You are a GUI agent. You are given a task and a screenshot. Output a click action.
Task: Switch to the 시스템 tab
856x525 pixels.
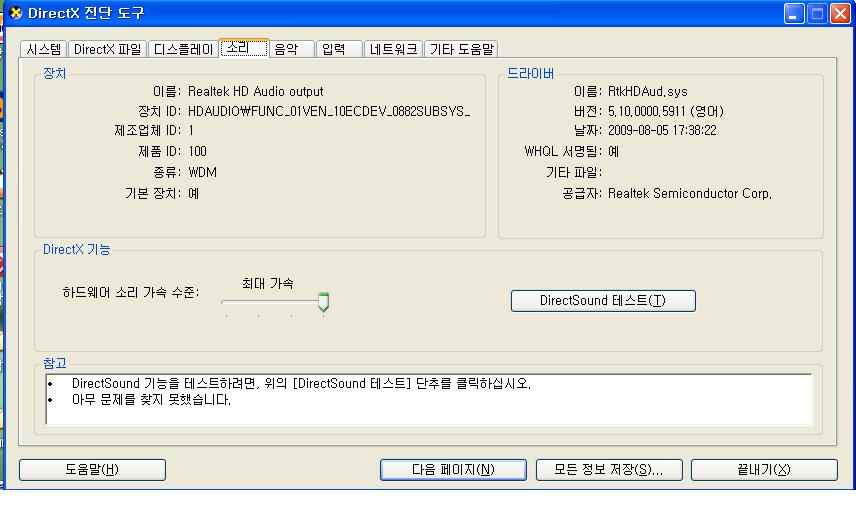44,49
